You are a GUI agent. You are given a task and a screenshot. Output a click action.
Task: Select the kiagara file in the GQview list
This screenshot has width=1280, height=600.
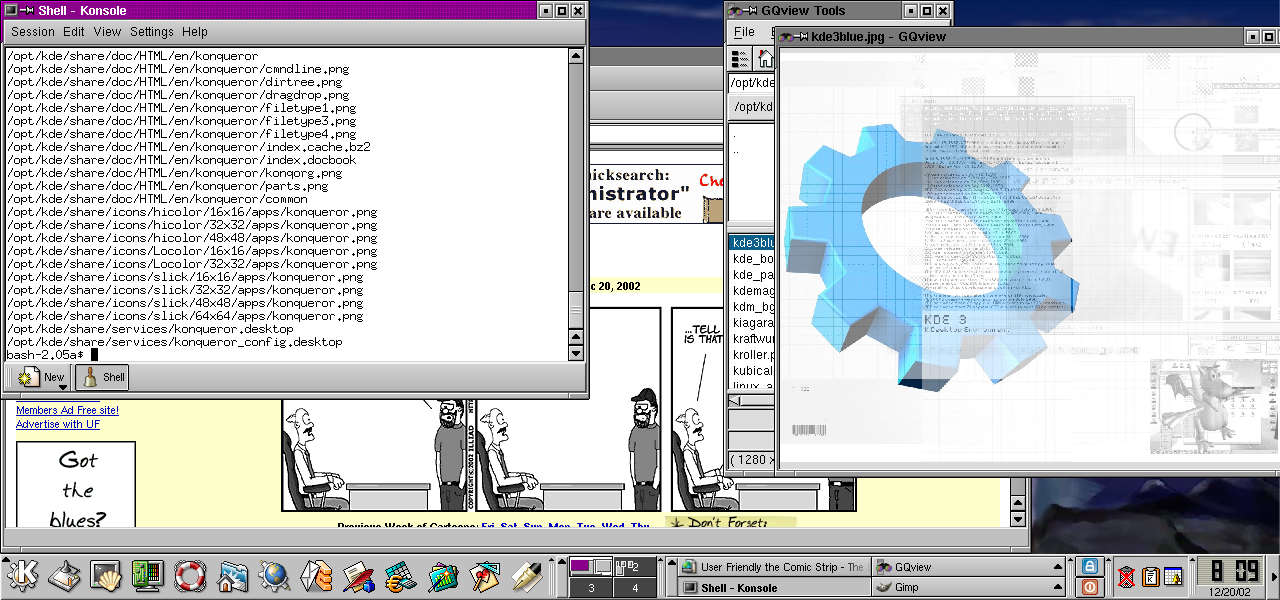coord(753,322)
